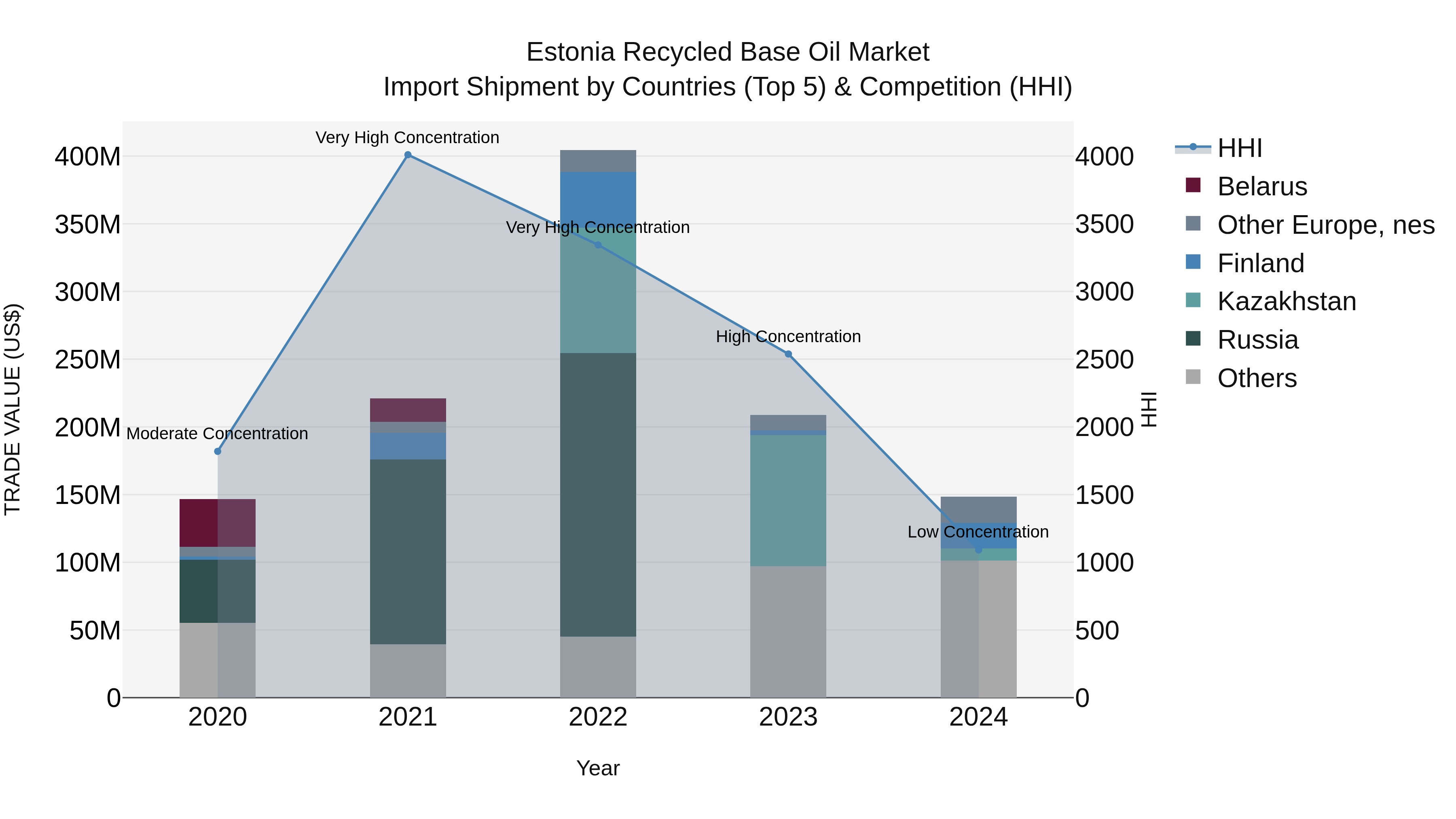Click the Belarus segment of the 2020 bar
The image size is (1456, 819).
tap(218, 523)
